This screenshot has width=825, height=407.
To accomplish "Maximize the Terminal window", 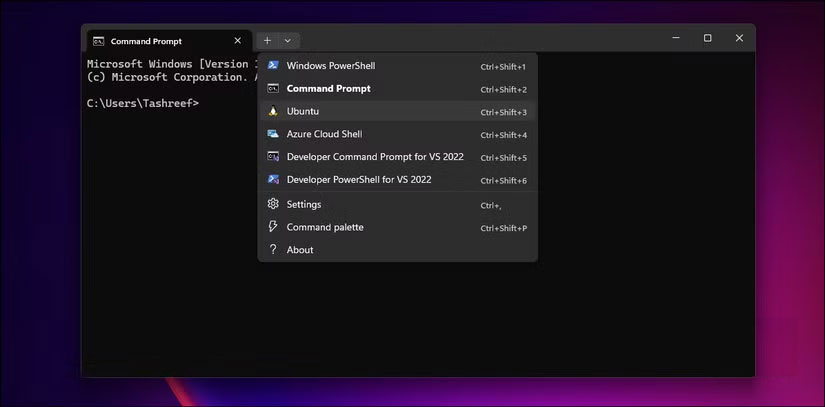I will tap(708, 38).
